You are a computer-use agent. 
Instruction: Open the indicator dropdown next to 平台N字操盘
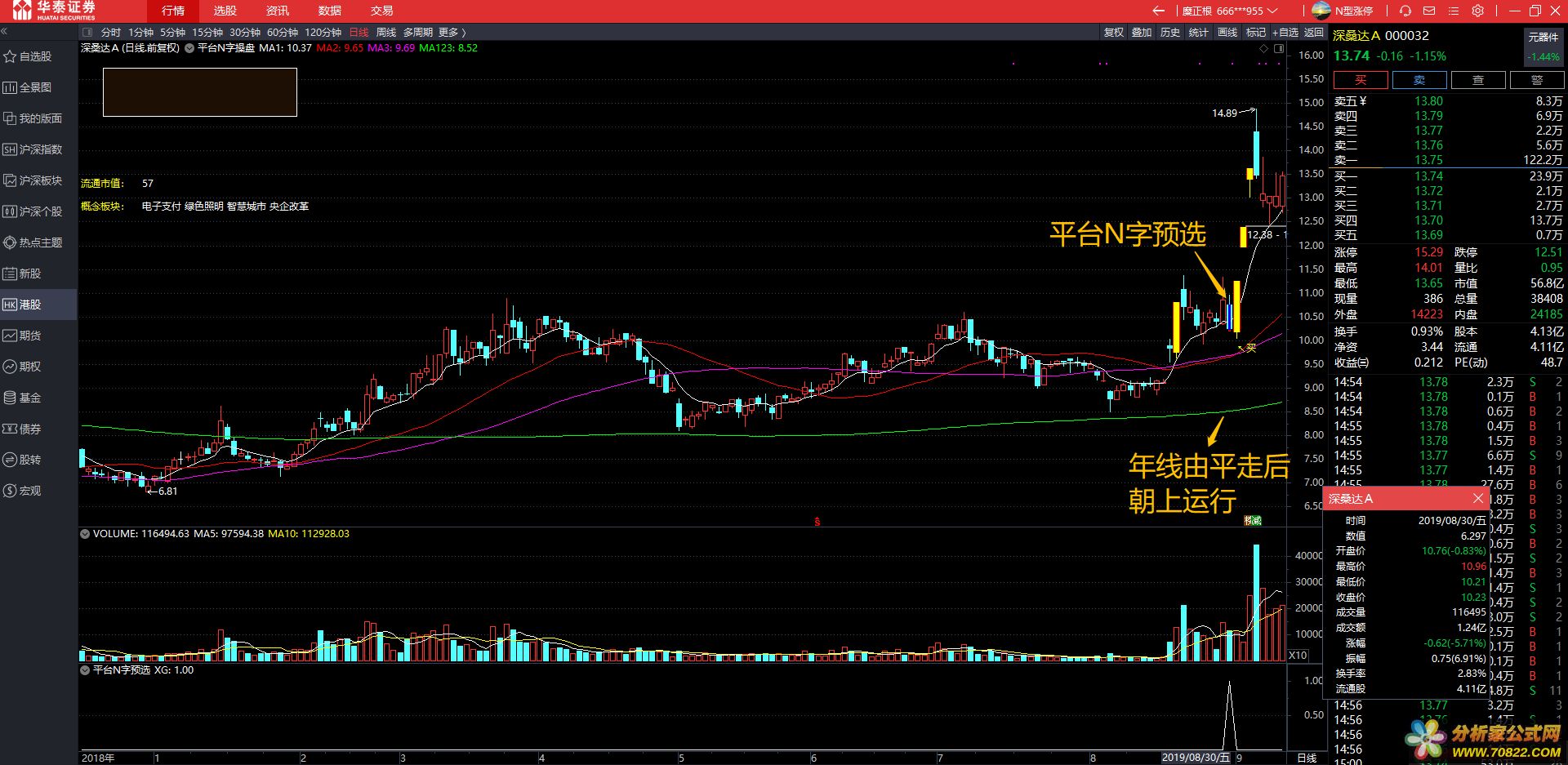[189, 48]
